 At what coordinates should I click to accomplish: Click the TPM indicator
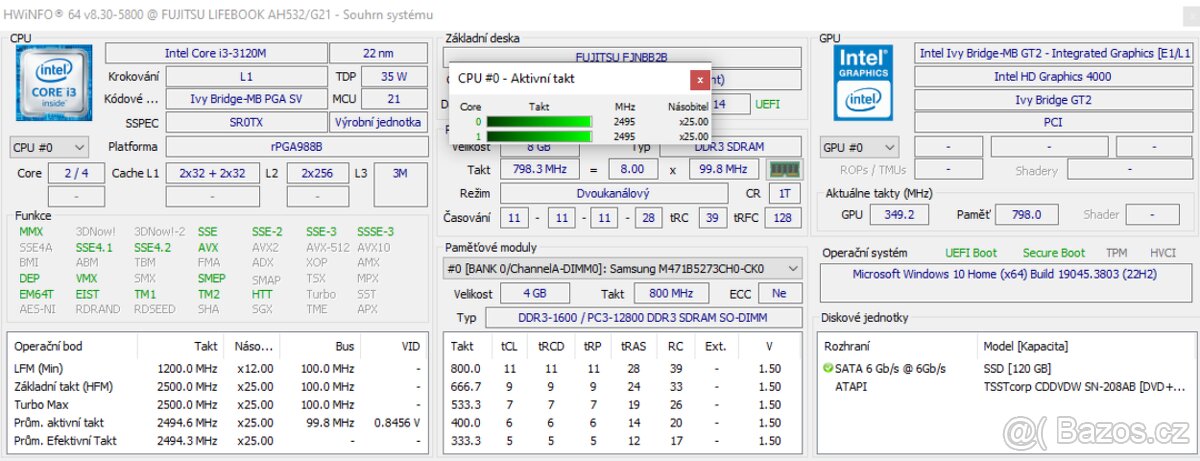click(x=1116, y=253)
